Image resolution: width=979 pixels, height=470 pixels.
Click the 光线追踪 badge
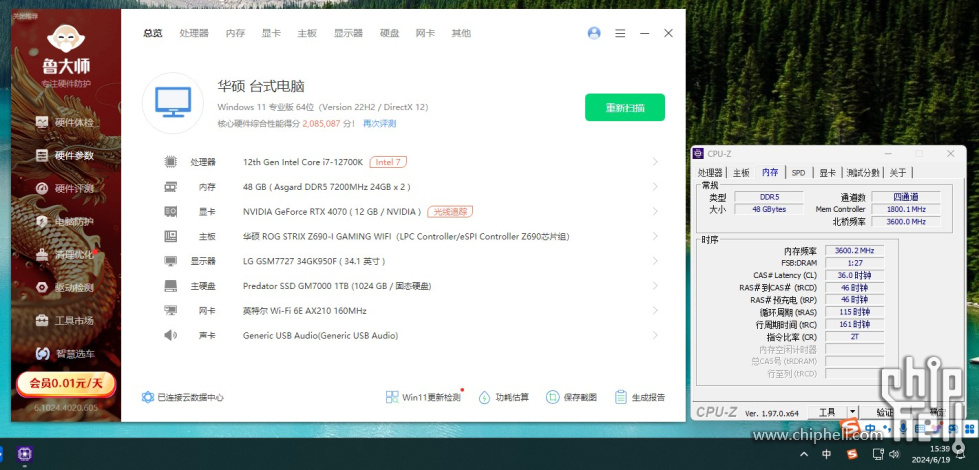[x=450, y=212]
